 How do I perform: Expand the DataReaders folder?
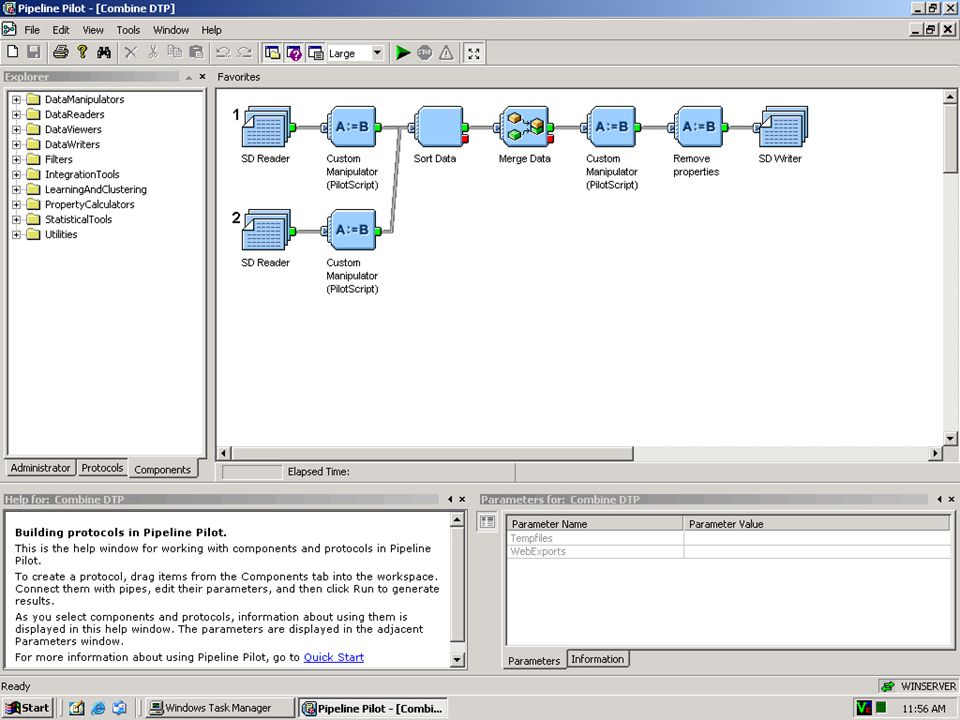pyautogui.click(x=17, y=114)
